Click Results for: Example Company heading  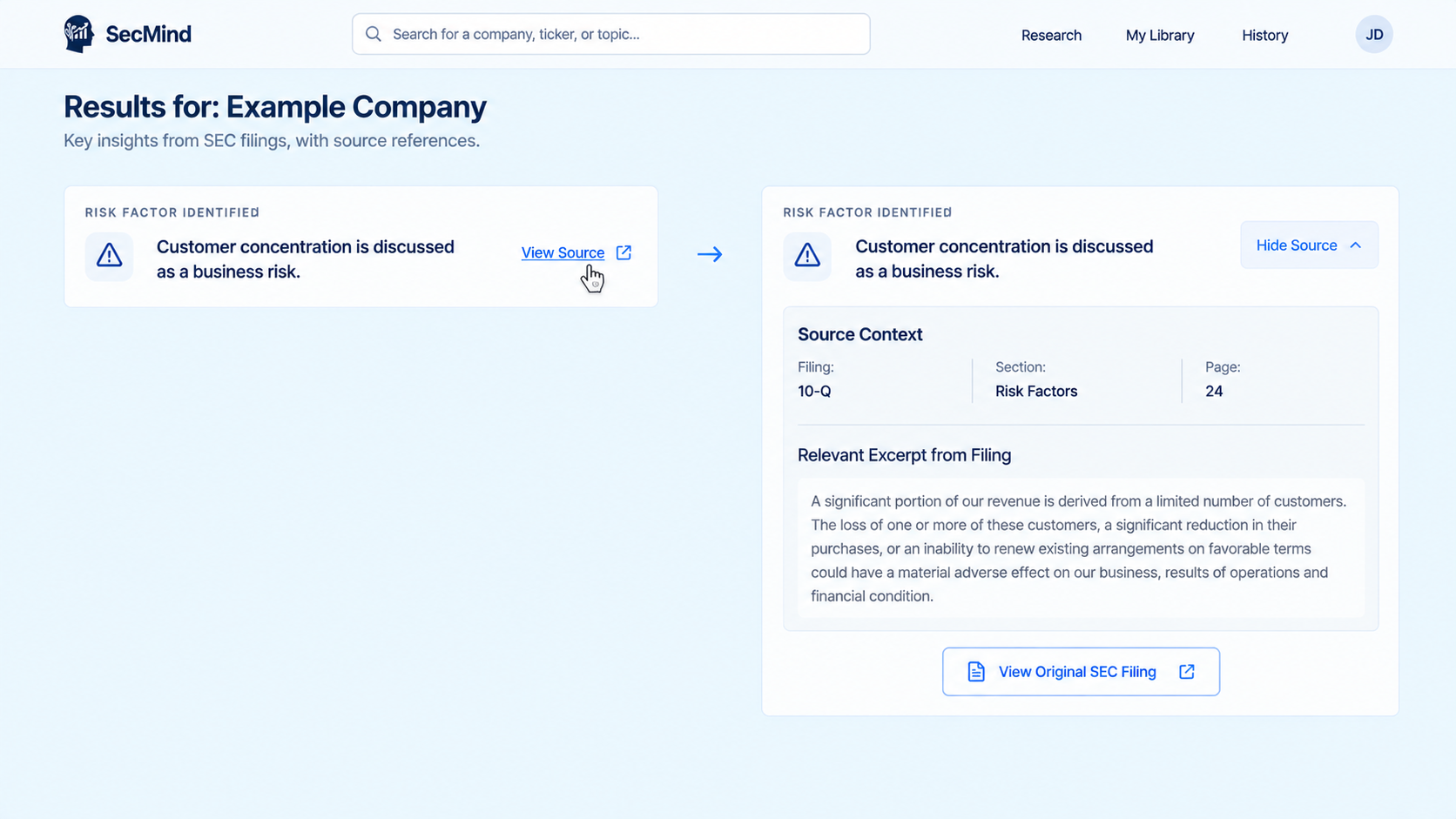click(275, 106)
